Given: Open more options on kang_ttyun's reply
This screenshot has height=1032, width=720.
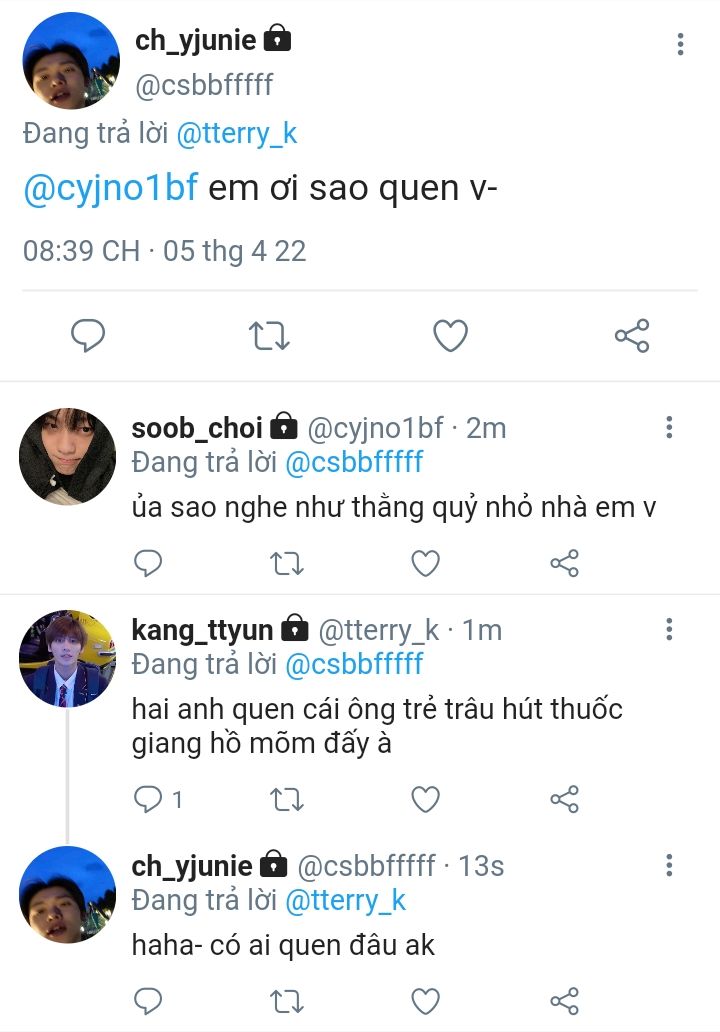Looking at the screenshot, I should pos(669,630).
